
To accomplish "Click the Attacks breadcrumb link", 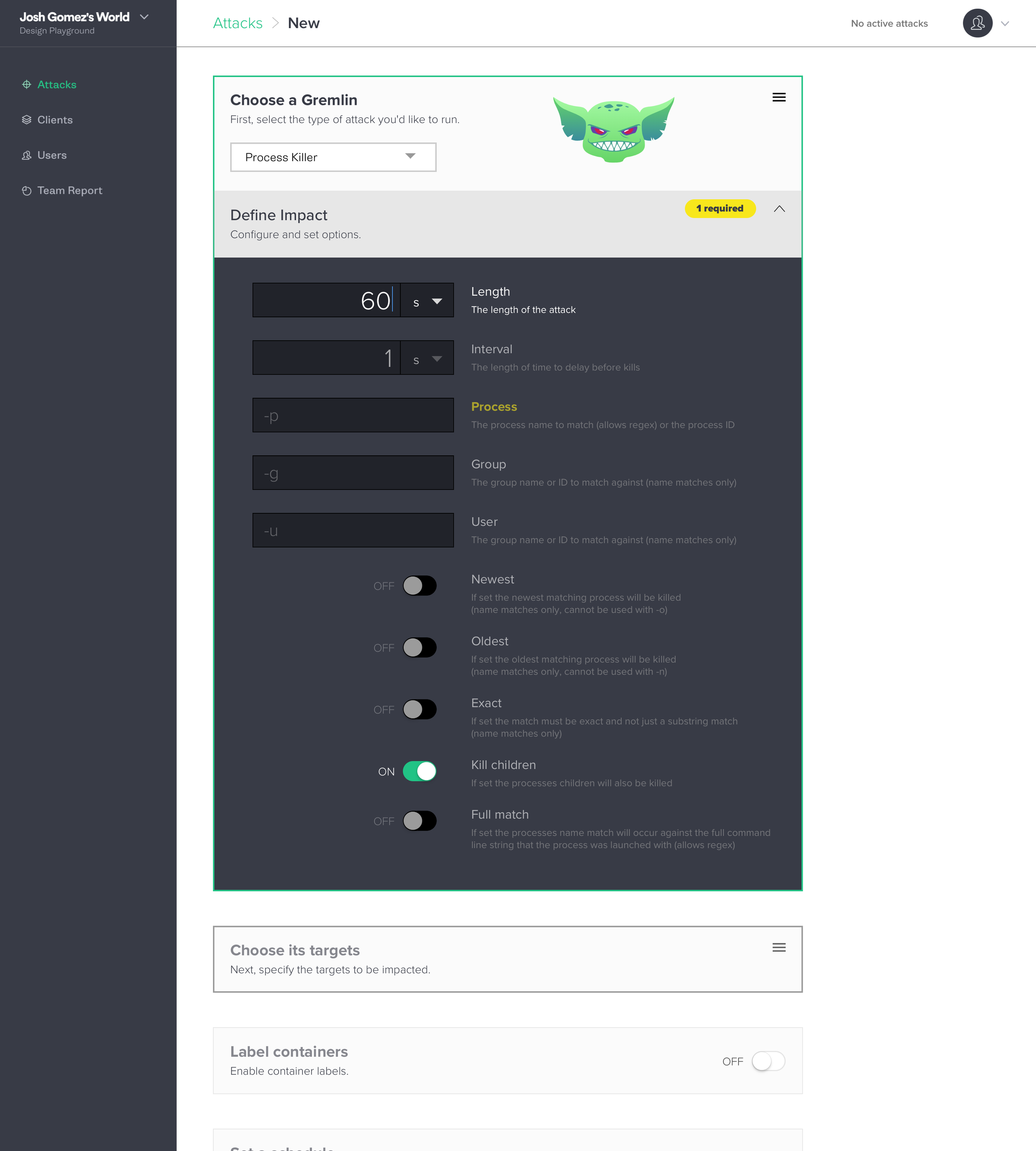I will click(237, 23).
